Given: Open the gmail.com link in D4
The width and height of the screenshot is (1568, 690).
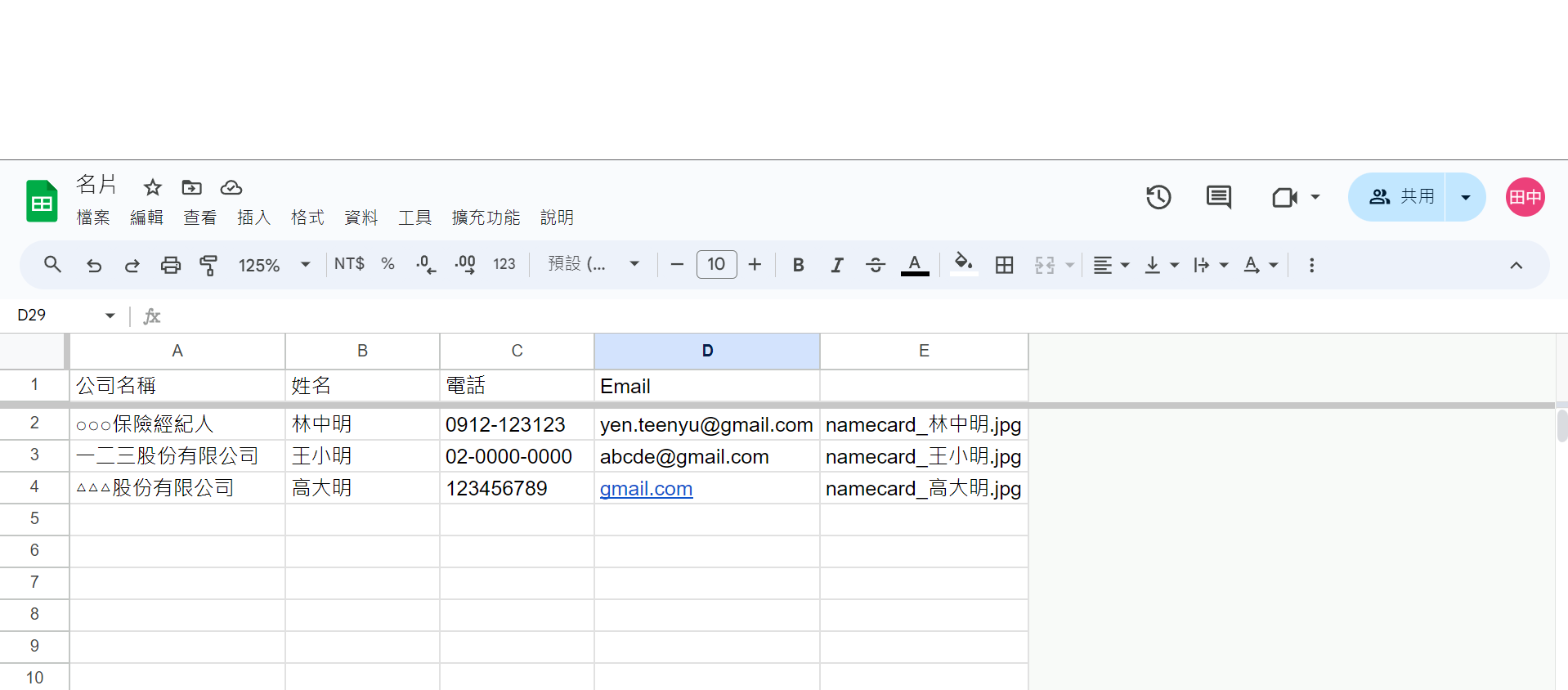Looking at the screenshot, I should point(646,489).
